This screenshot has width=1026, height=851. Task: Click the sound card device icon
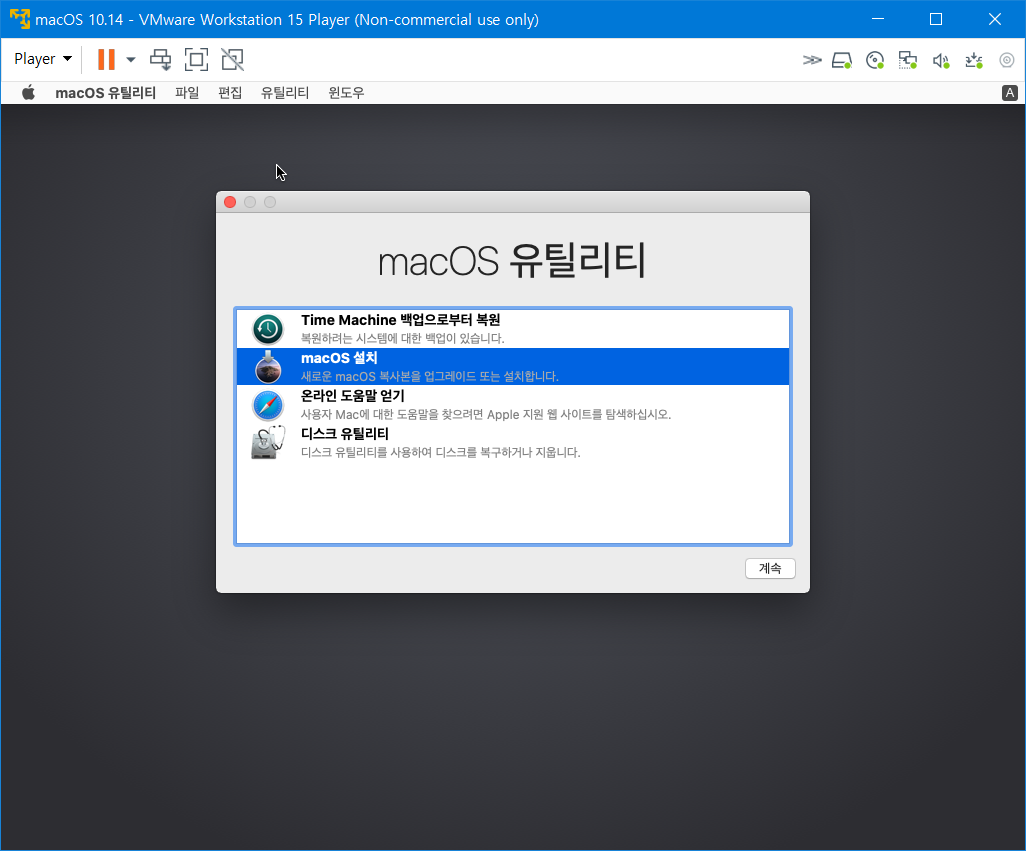click(941, 61)
